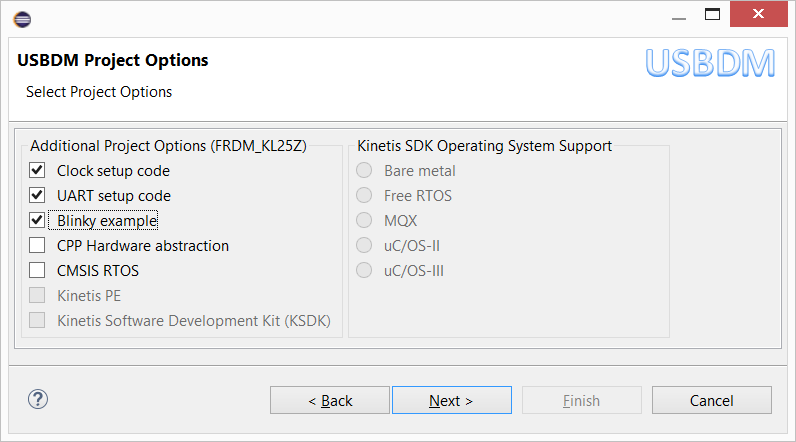Go back to previous wizard page
The image size is (796, 442).
pyautogui.click(x=330, y=401)
